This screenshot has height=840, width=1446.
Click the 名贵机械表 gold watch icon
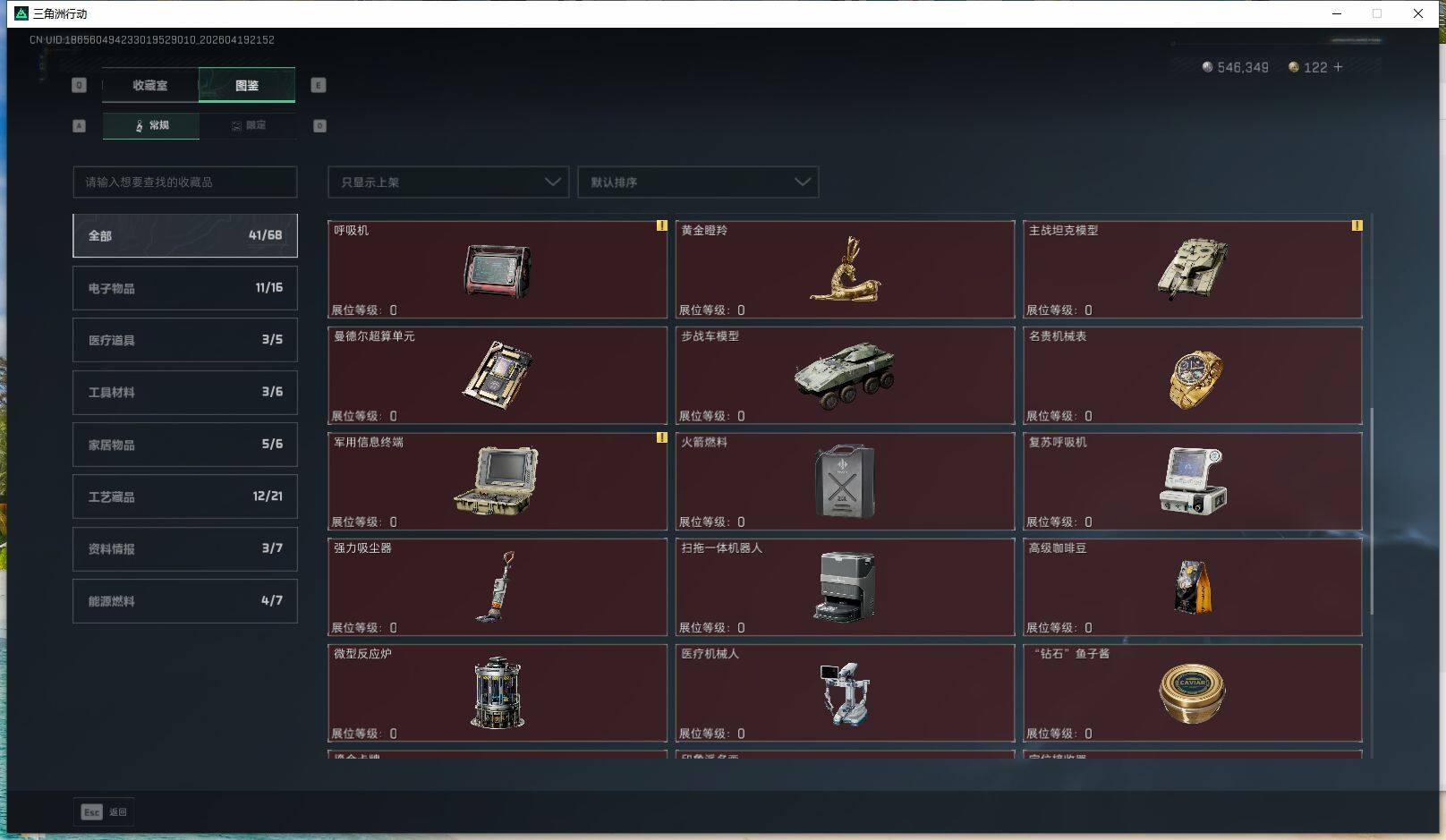click(1195, 378)
